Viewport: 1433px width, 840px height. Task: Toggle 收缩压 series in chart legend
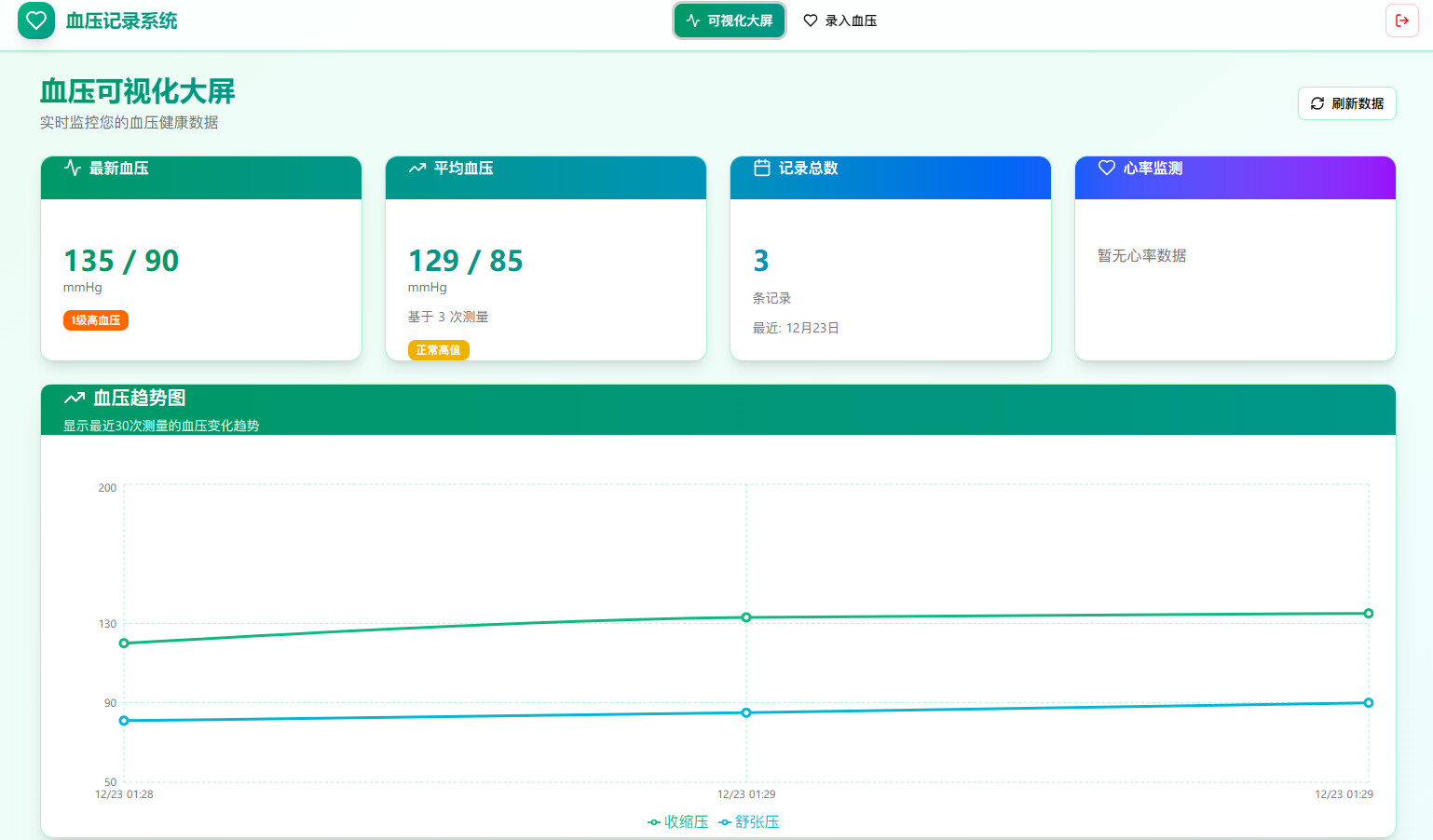[678, 822]
